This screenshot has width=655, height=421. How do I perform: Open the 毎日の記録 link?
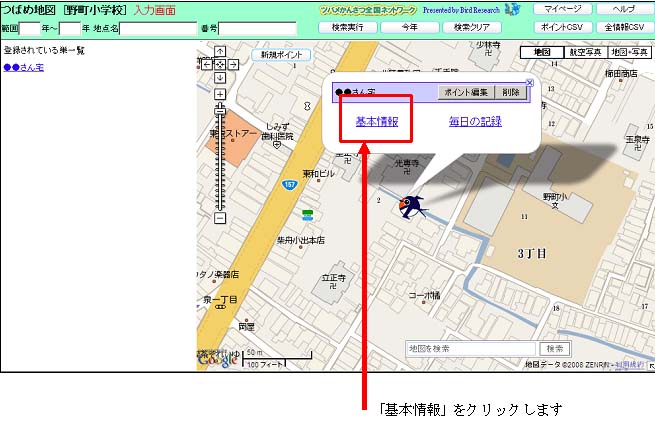475,122
